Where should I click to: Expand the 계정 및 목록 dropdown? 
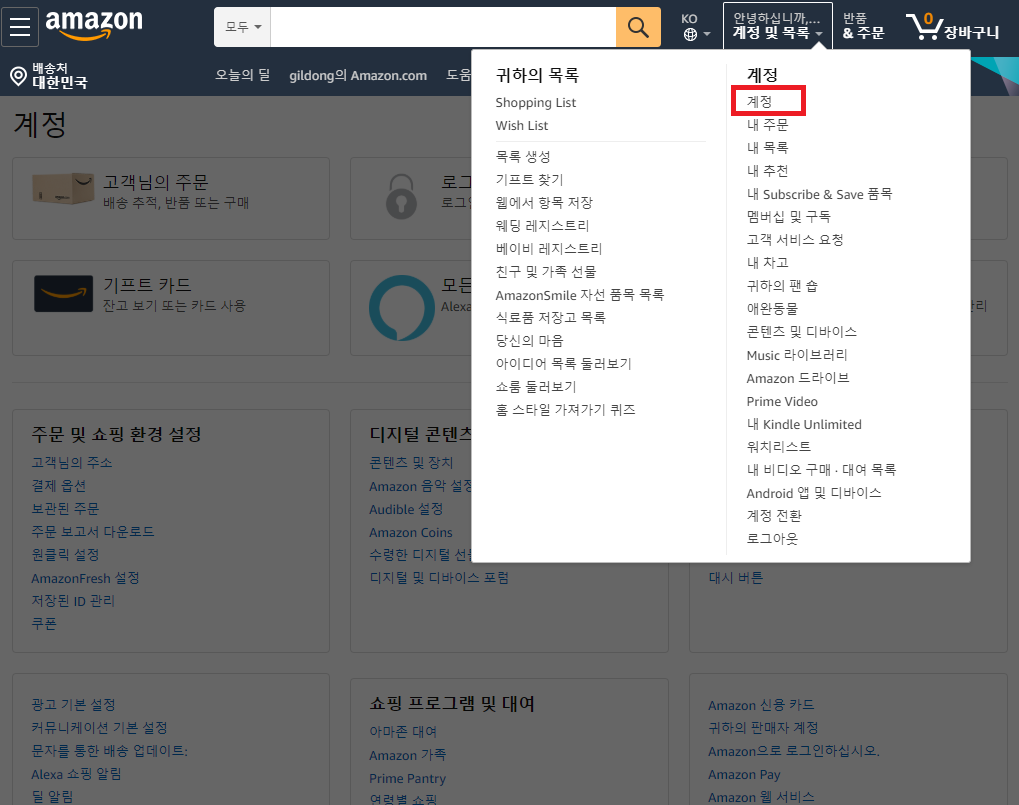pos(777,26)
